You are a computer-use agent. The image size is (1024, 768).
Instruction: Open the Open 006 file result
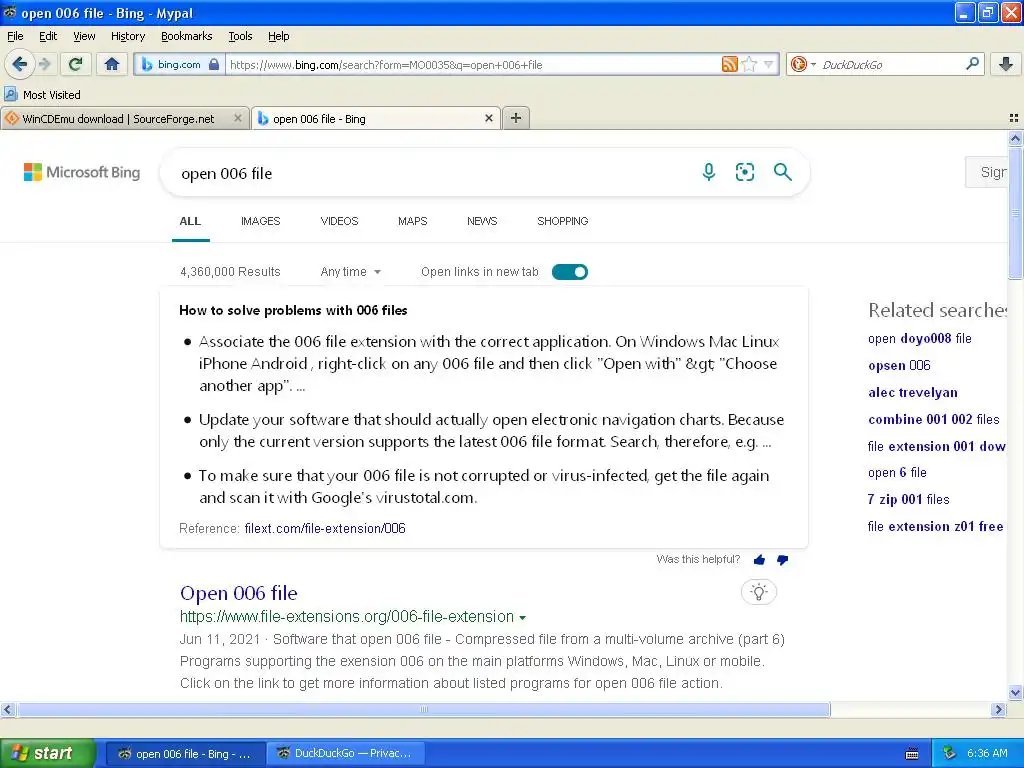(x=238, y=593)
